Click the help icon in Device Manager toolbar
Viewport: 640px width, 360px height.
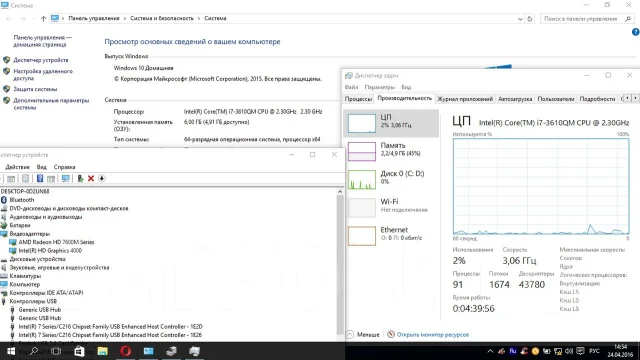tap(40, 178)
